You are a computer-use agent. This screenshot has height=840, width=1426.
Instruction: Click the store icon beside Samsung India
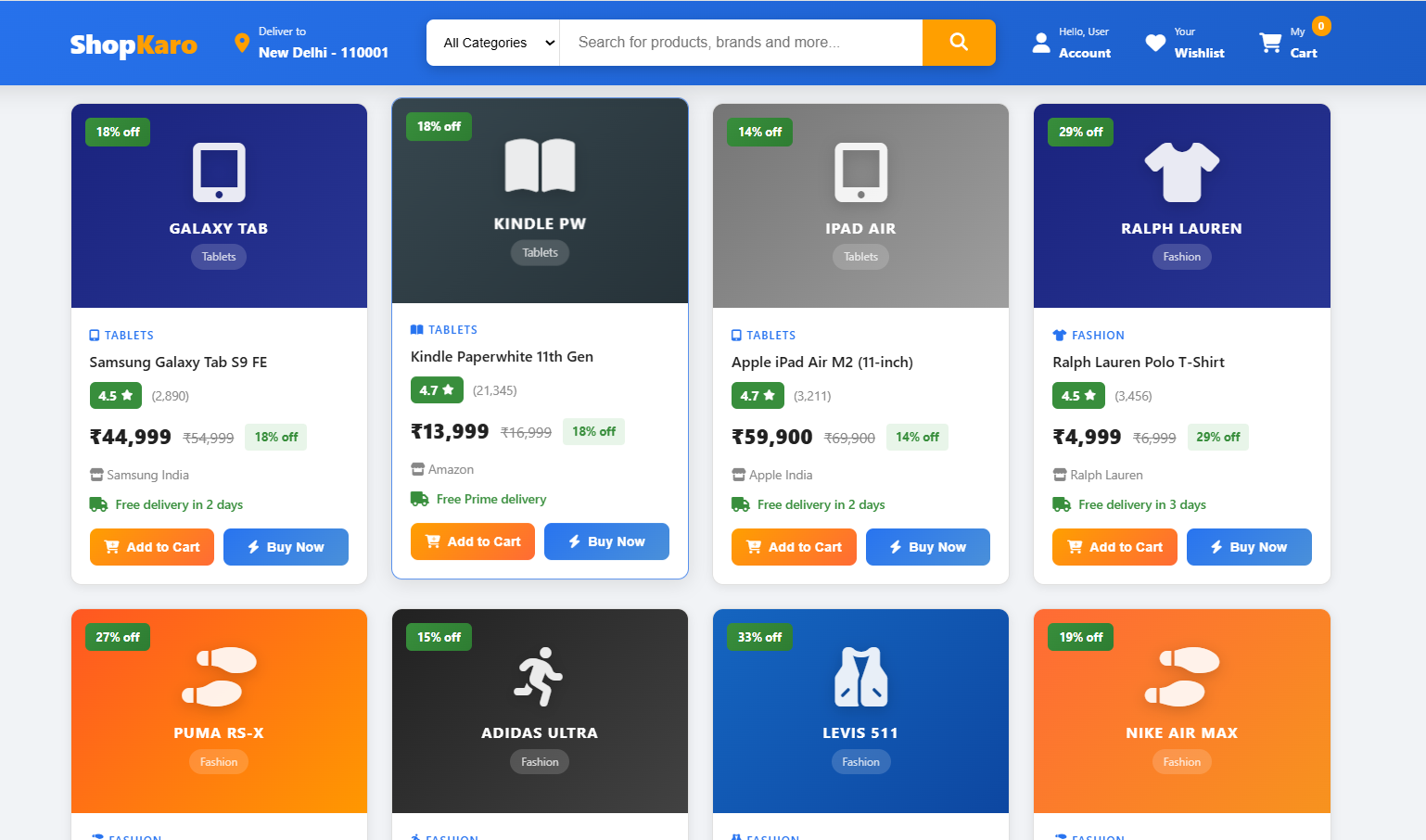pos(96,475)
